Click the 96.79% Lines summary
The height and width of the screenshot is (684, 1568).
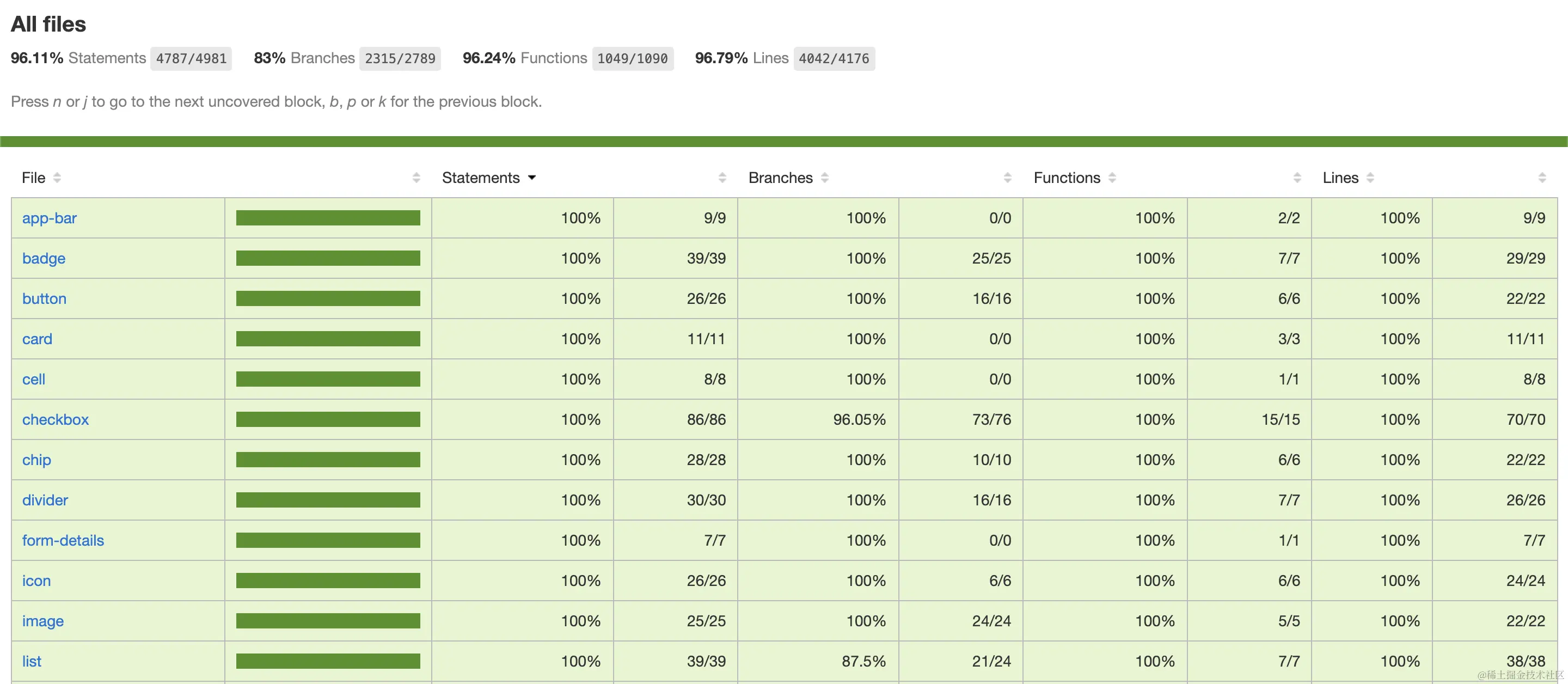tap(742, 58)
